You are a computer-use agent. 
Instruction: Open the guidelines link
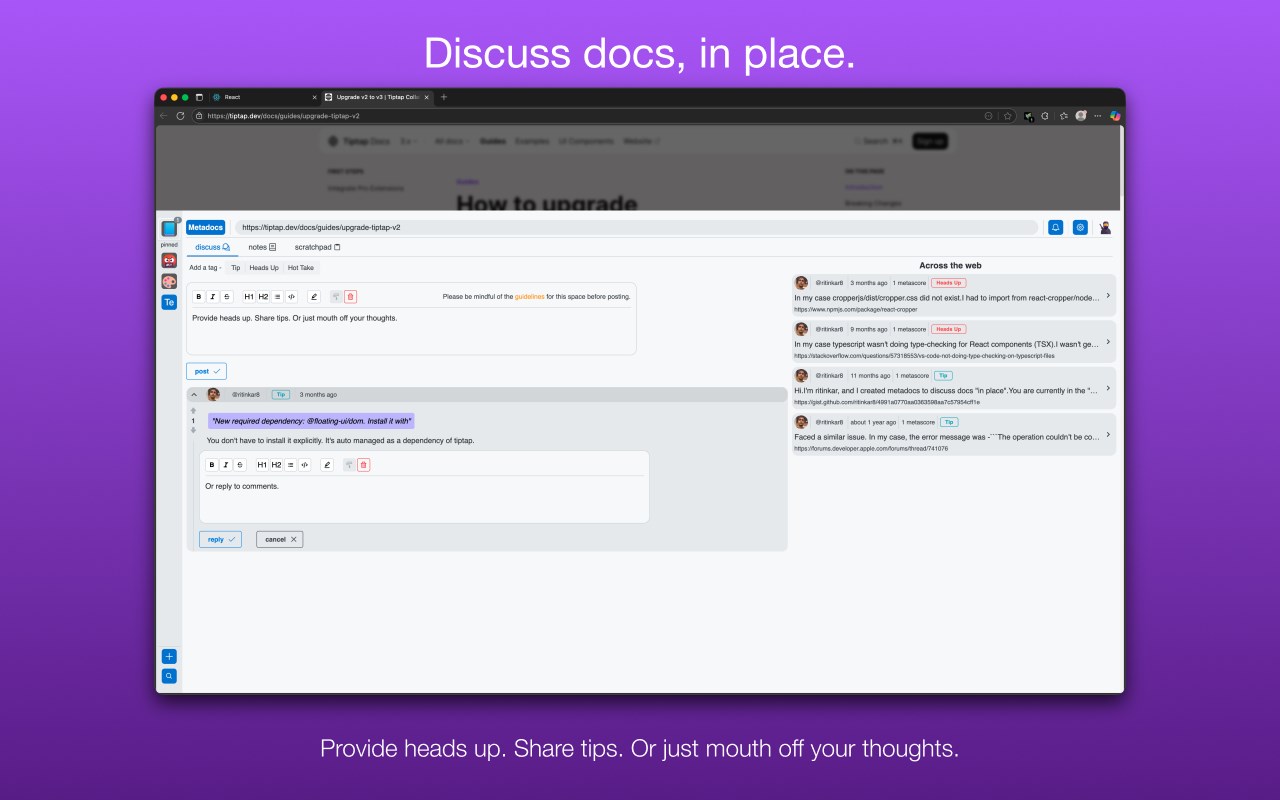click(x=529, y=297)
